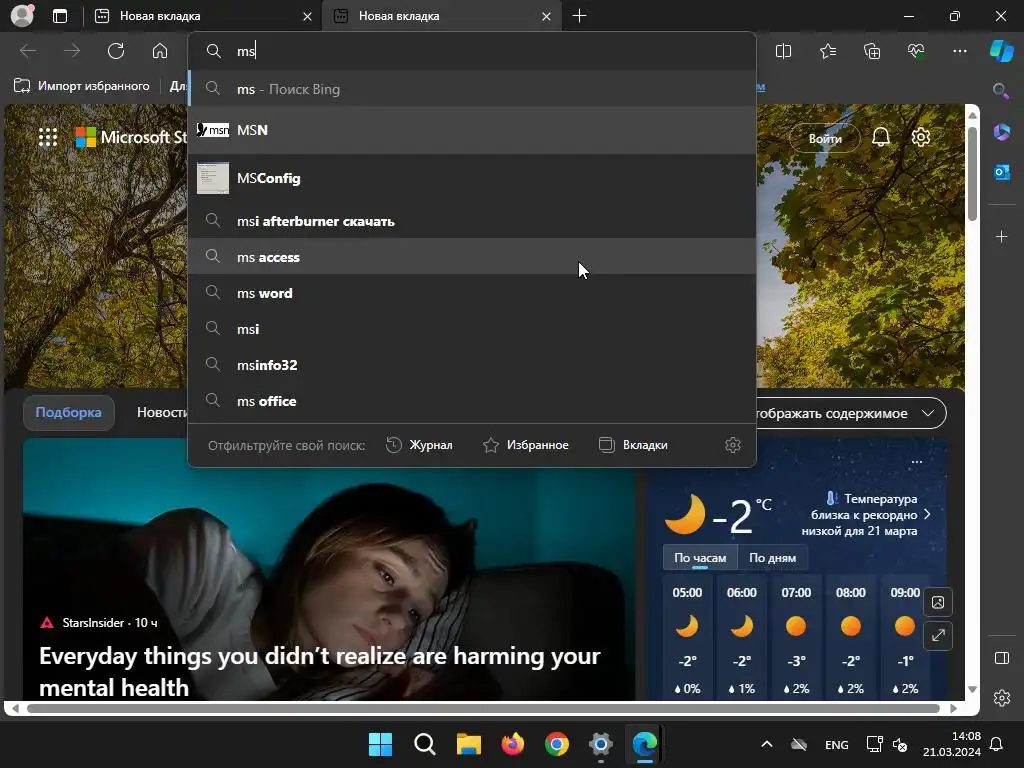
Task: Open Favorites star list icon
Action: click(x=827, y=51)
